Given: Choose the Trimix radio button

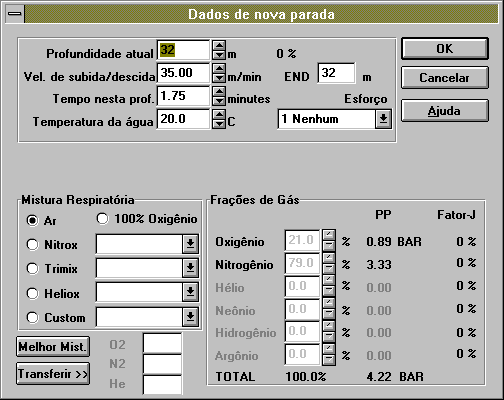Looking at the screenshot, I should pyautogui.click(x=32, y=269).
